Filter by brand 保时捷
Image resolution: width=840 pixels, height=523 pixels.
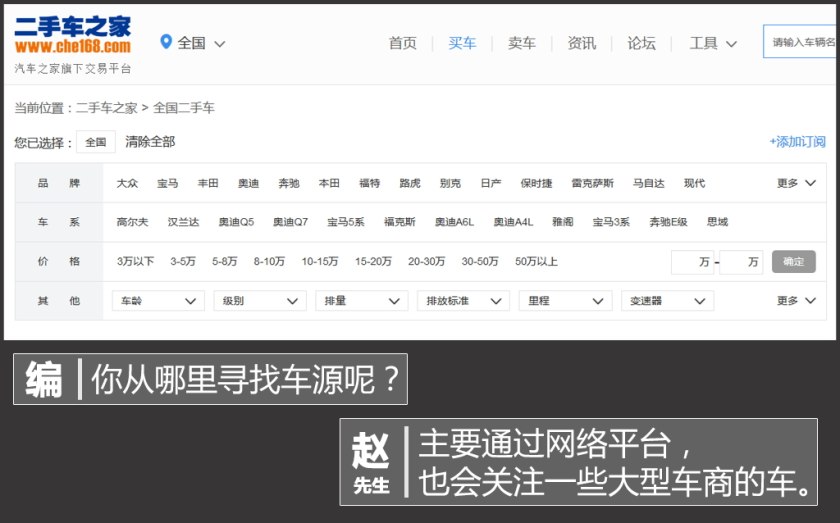click(536, 183)
